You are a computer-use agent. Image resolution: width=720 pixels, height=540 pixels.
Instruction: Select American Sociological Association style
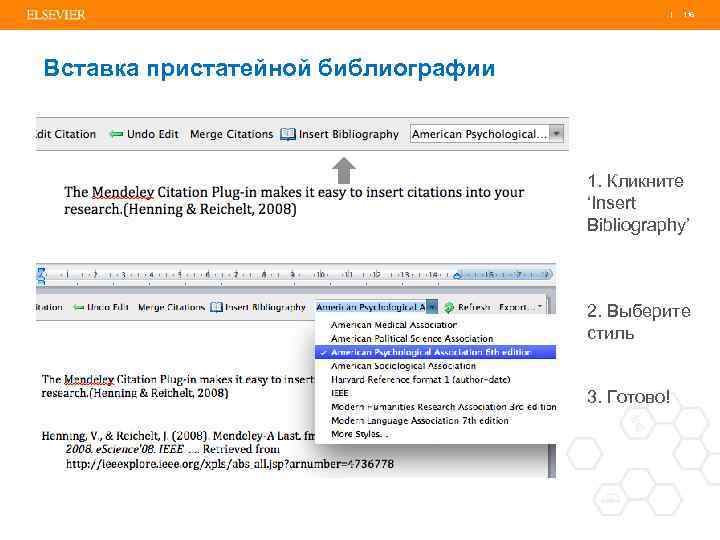(403, 366)
